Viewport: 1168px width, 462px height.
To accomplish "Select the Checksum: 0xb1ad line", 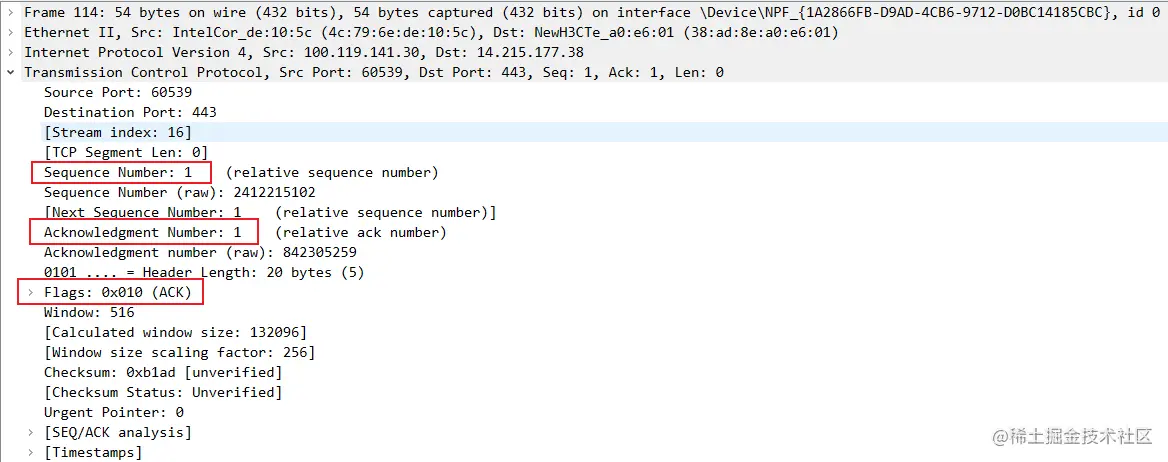I will pos(163,372).
